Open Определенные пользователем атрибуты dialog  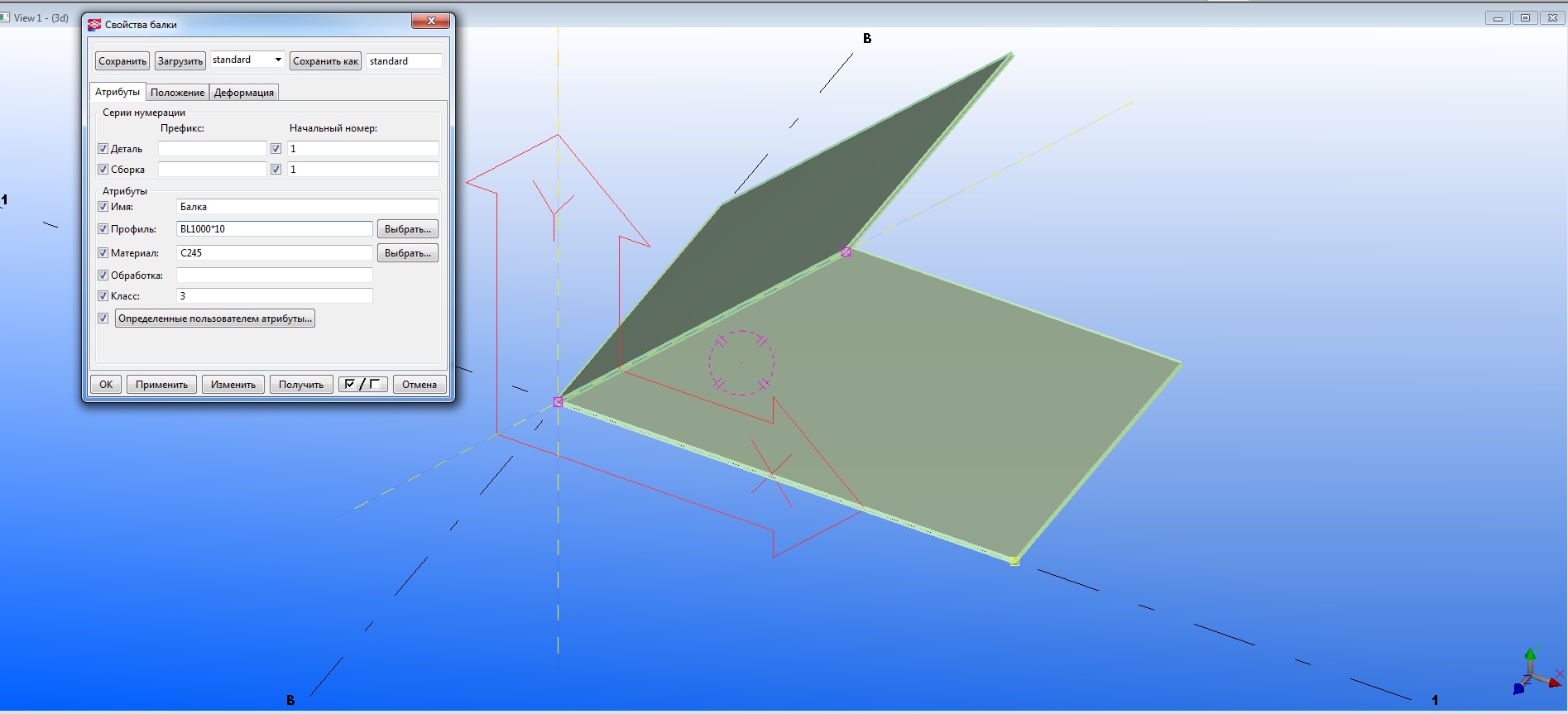[x=214, y=319]
